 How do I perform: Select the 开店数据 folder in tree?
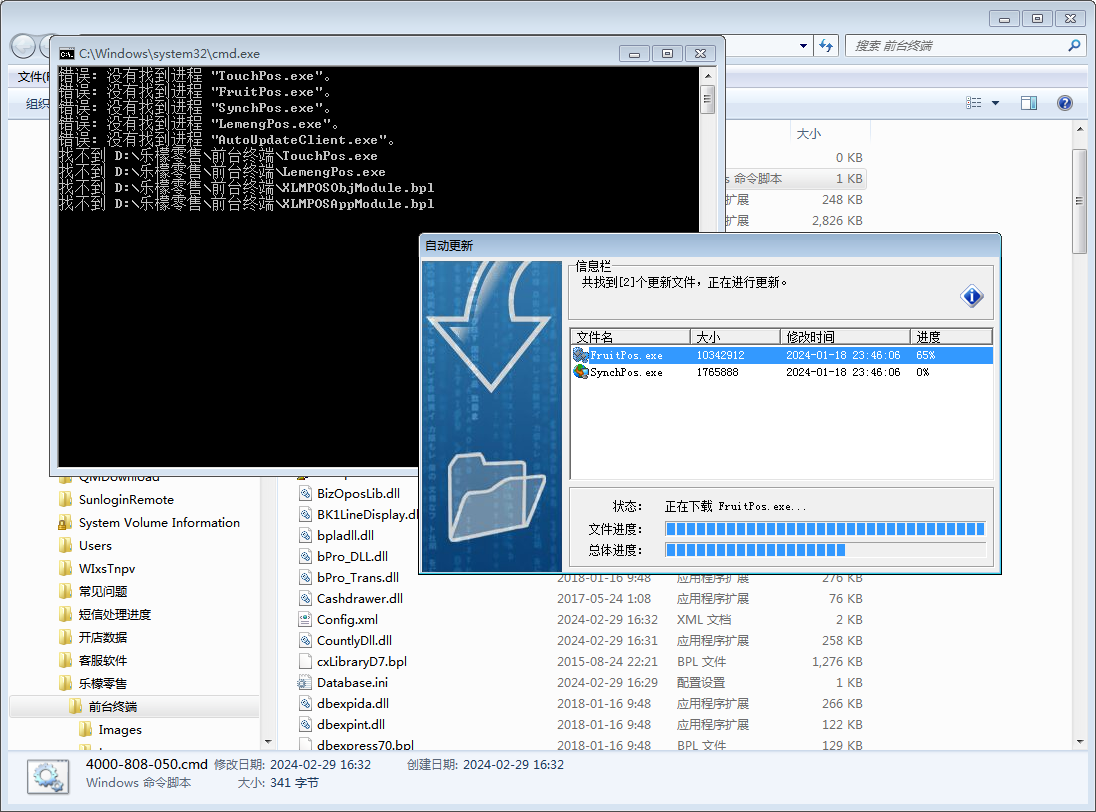pos(103,638)
